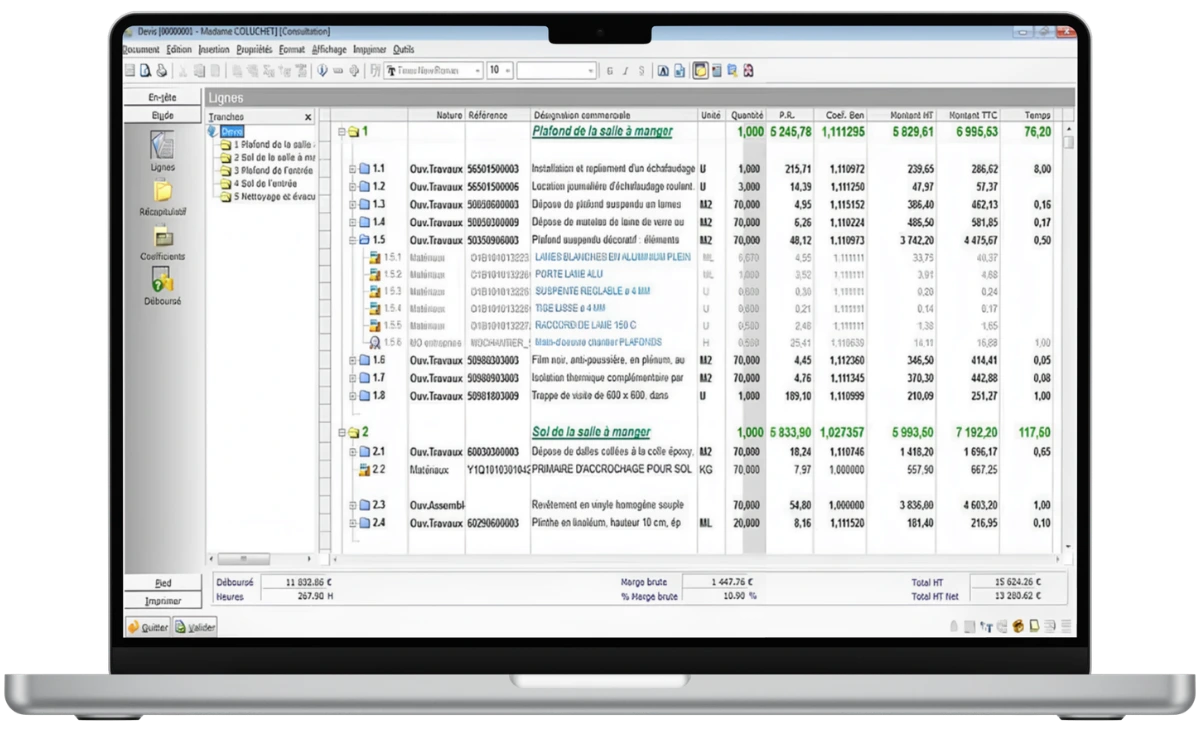Click the blue information icon in toolbar

pos(323,71)
